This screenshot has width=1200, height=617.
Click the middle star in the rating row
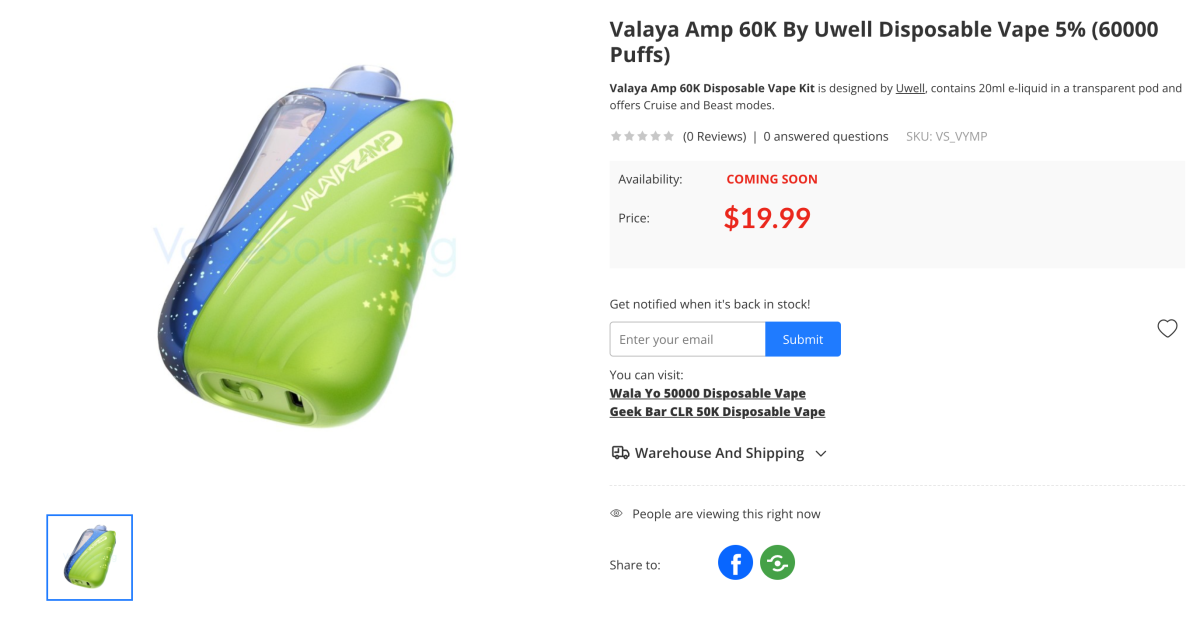(641, 135)
